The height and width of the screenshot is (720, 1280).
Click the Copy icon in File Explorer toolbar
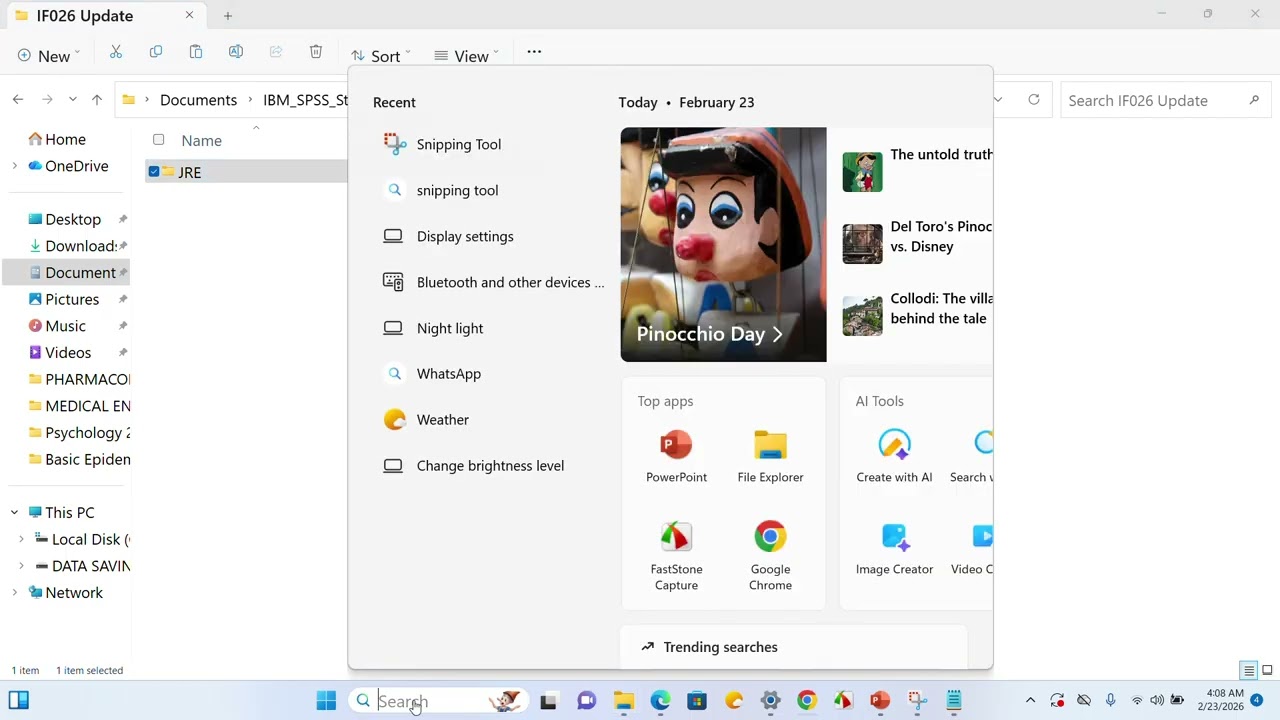click(156, 53)
